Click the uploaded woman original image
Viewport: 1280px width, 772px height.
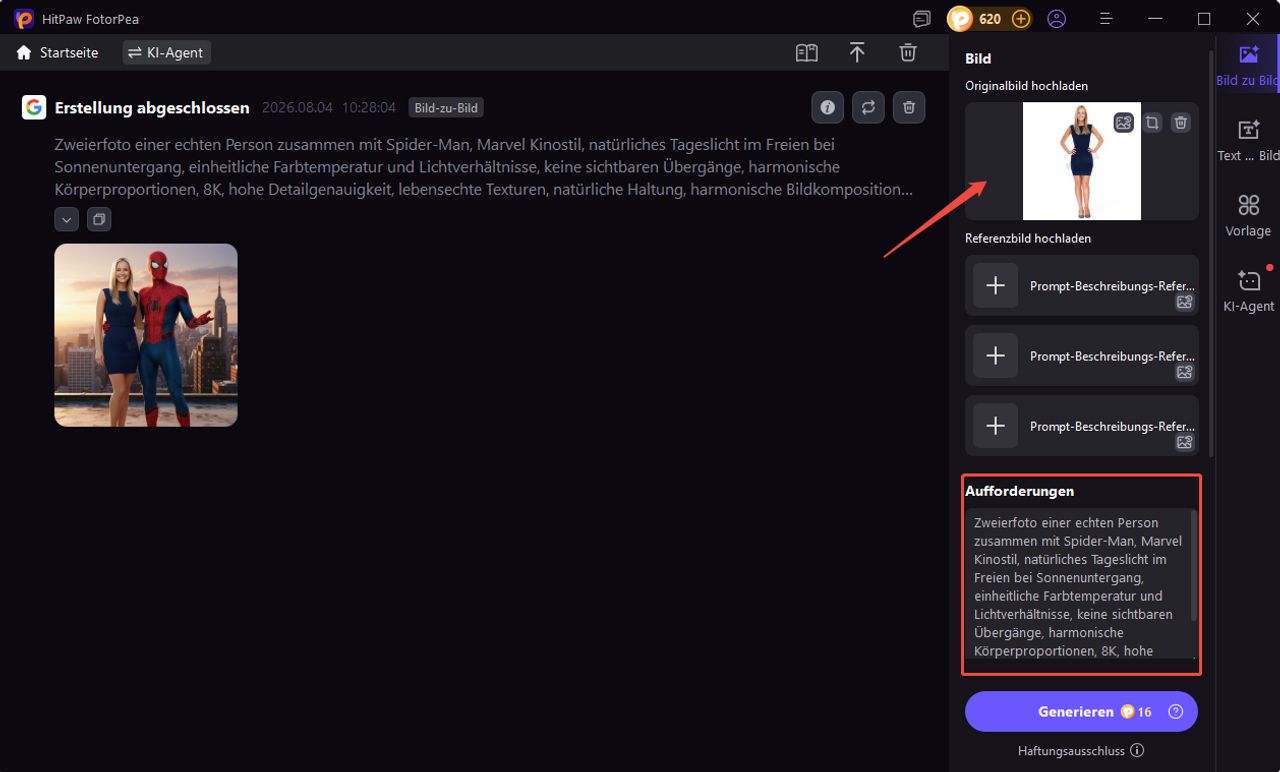coord(1082,161)
